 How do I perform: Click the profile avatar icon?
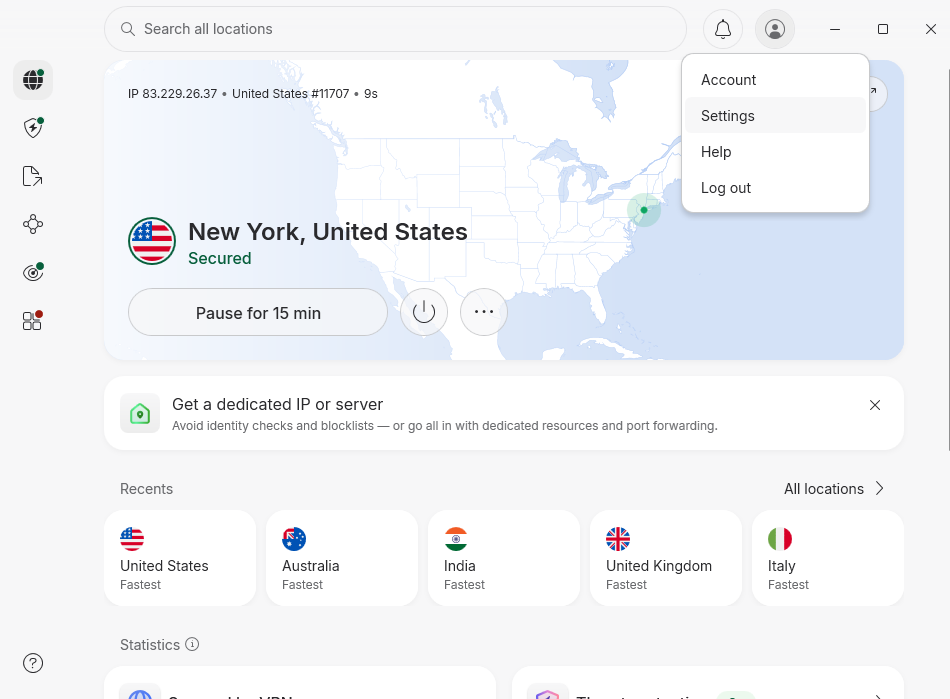775,29
